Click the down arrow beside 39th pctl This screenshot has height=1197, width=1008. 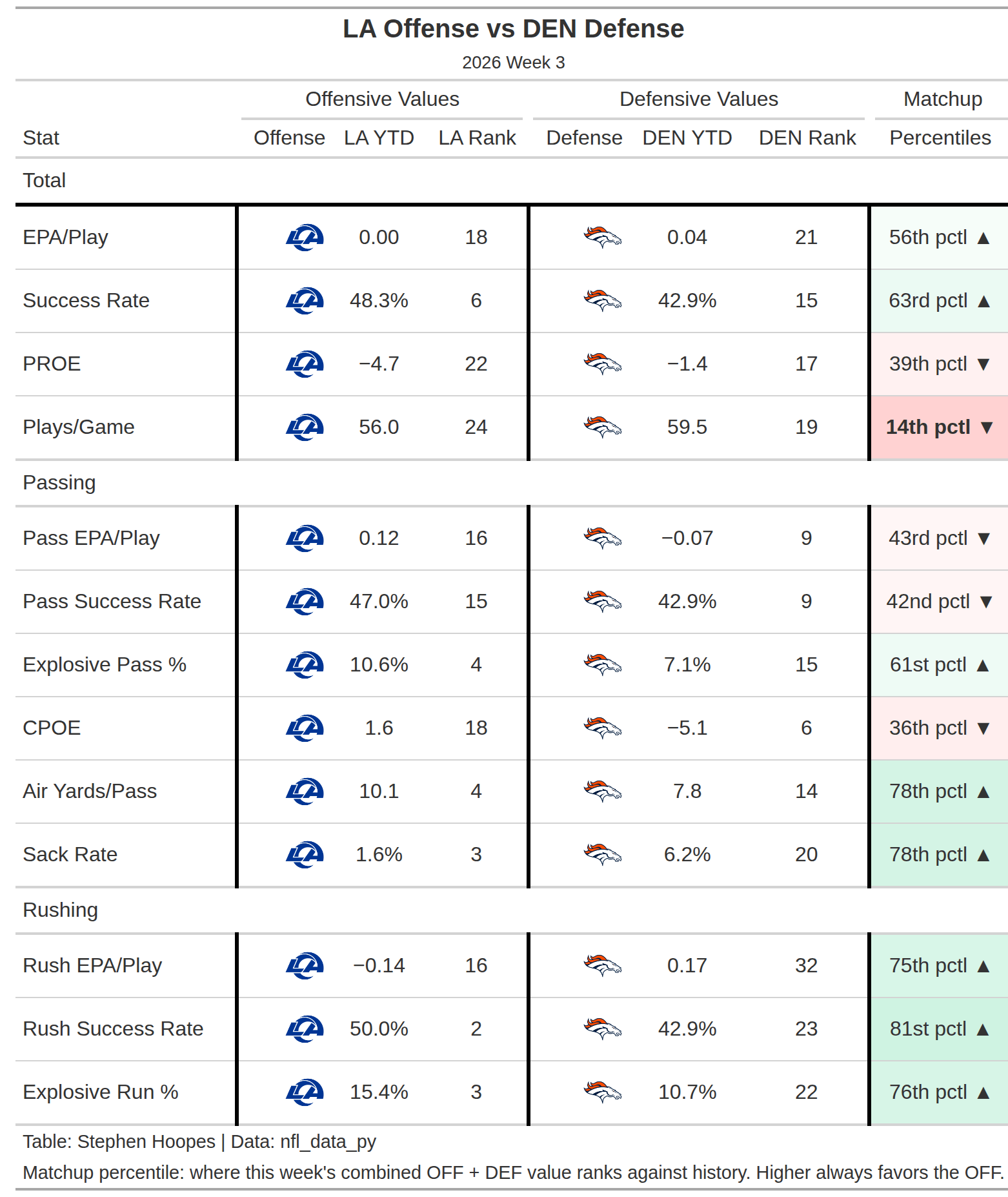(983, 364)
